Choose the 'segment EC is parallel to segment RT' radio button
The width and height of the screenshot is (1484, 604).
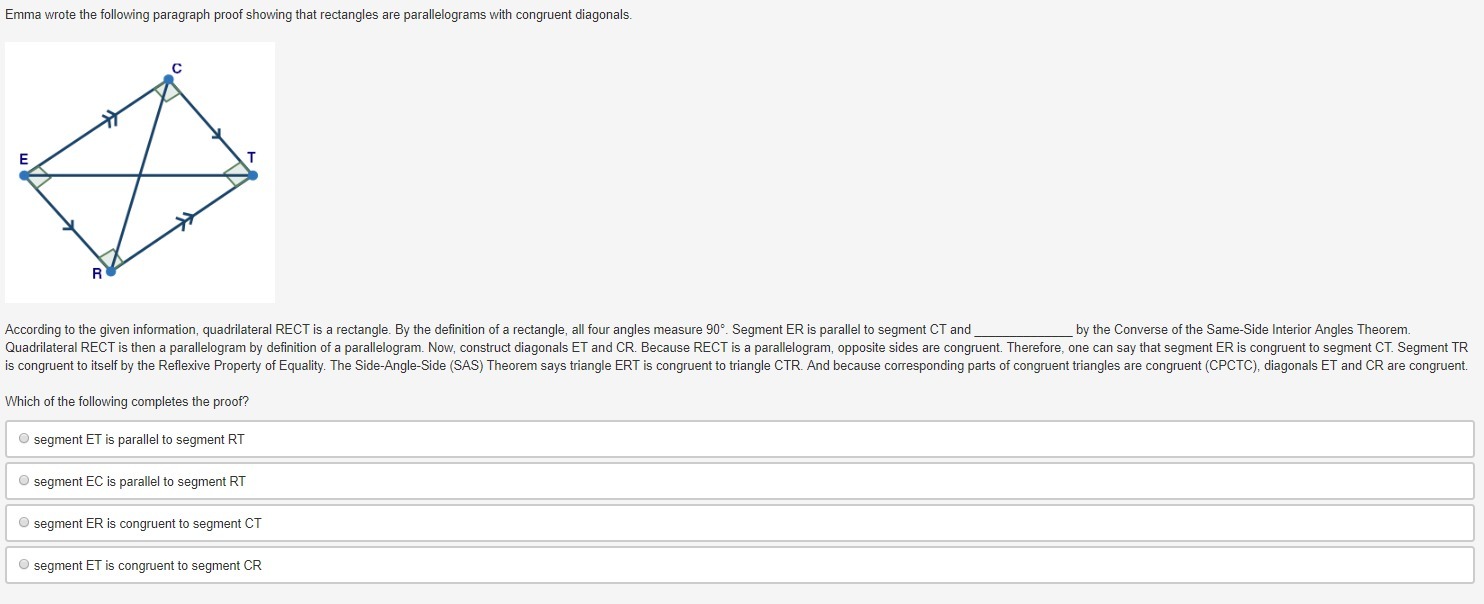pos(23,481)
